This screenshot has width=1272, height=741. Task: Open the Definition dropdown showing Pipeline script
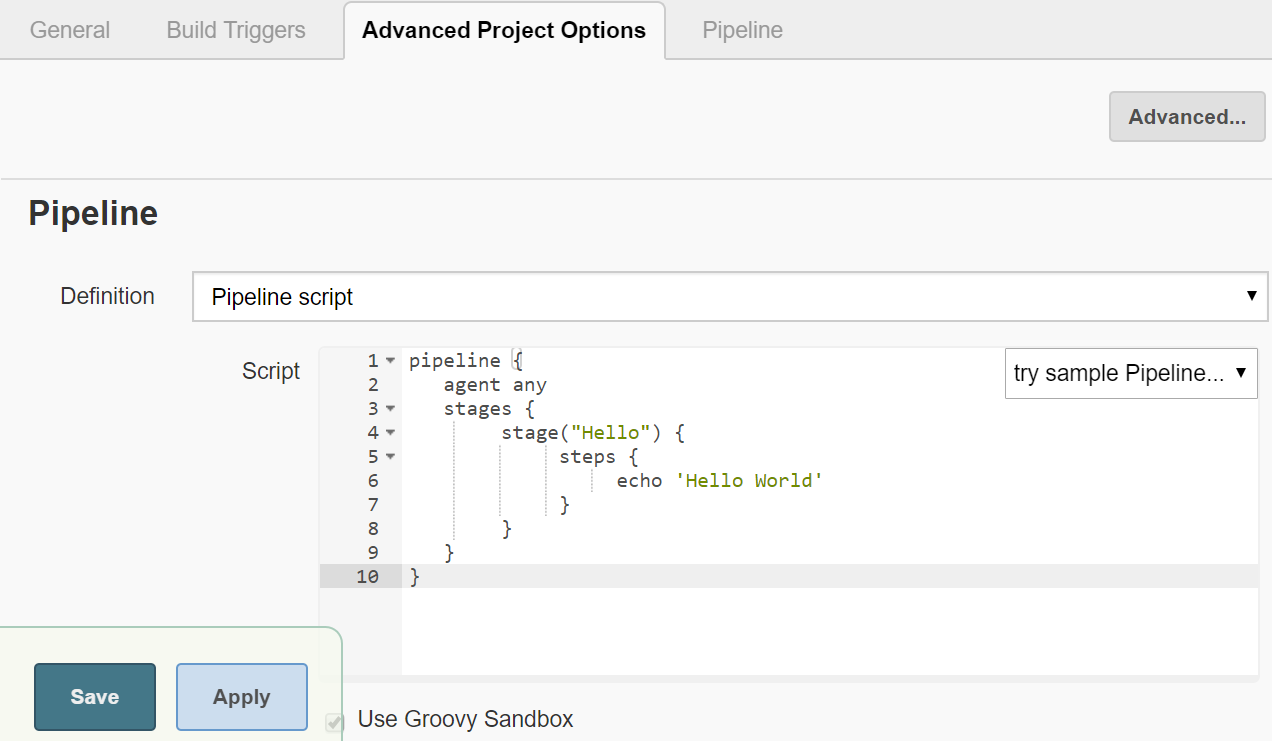[730, 297]
